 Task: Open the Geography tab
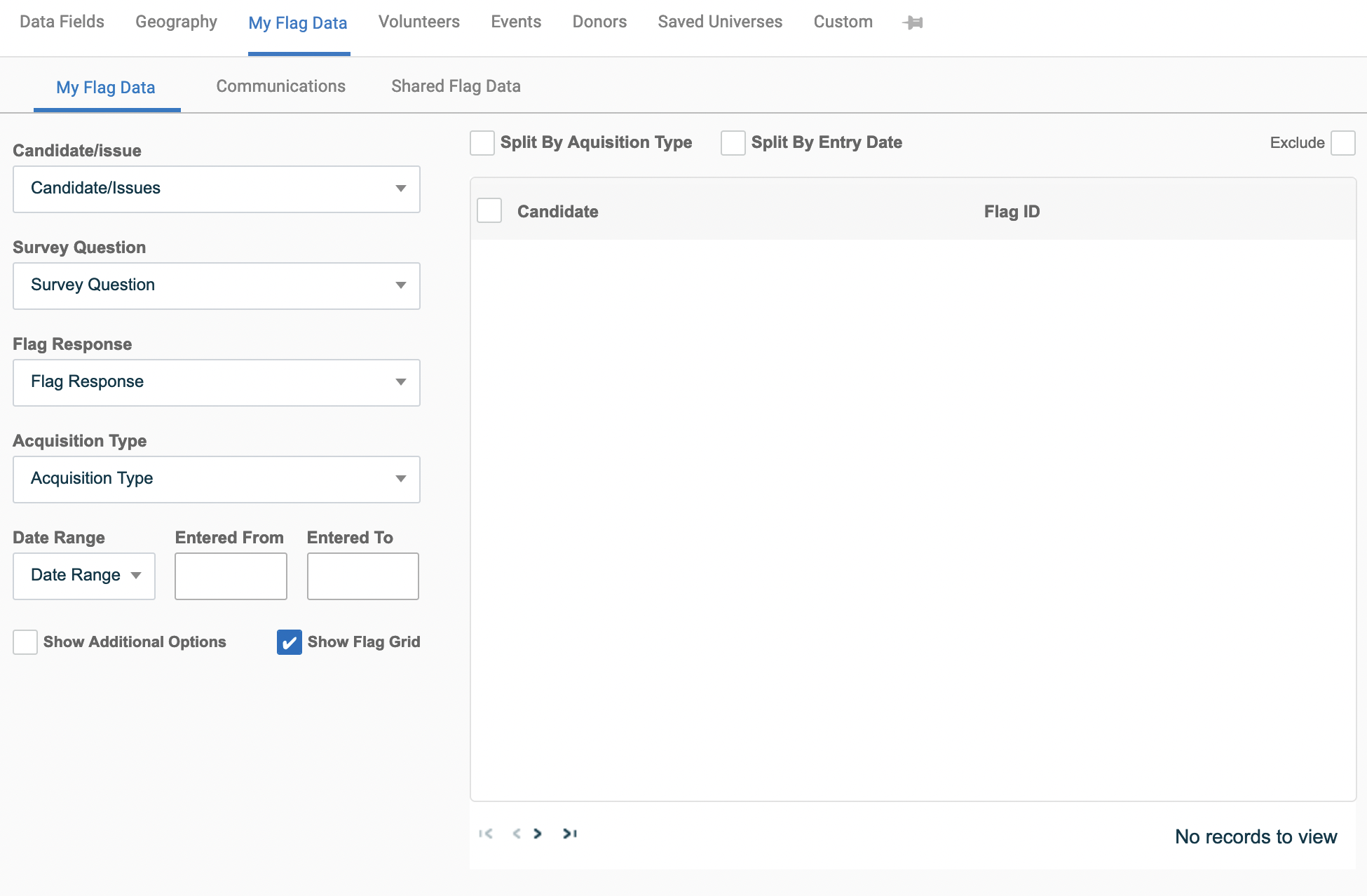coord(176,22)
